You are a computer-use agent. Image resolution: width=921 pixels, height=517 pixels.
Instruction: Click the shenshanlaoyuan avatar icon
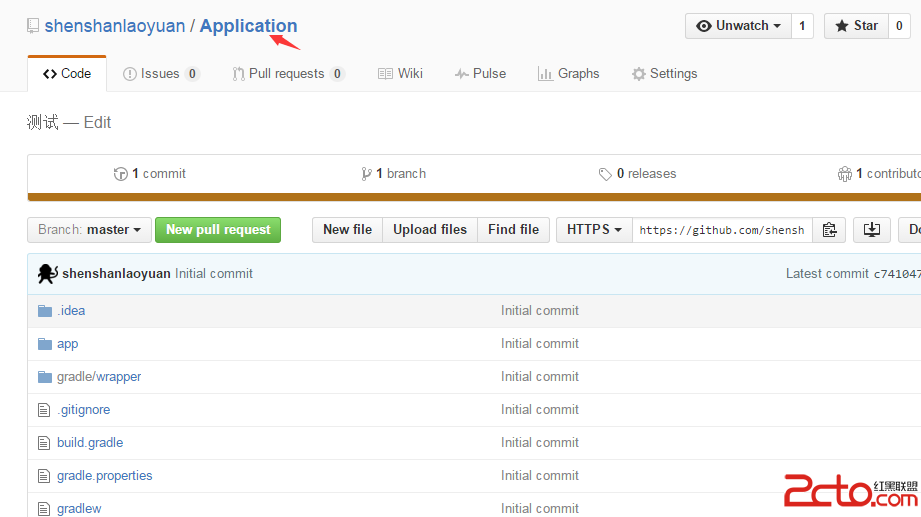coord(48,274)
